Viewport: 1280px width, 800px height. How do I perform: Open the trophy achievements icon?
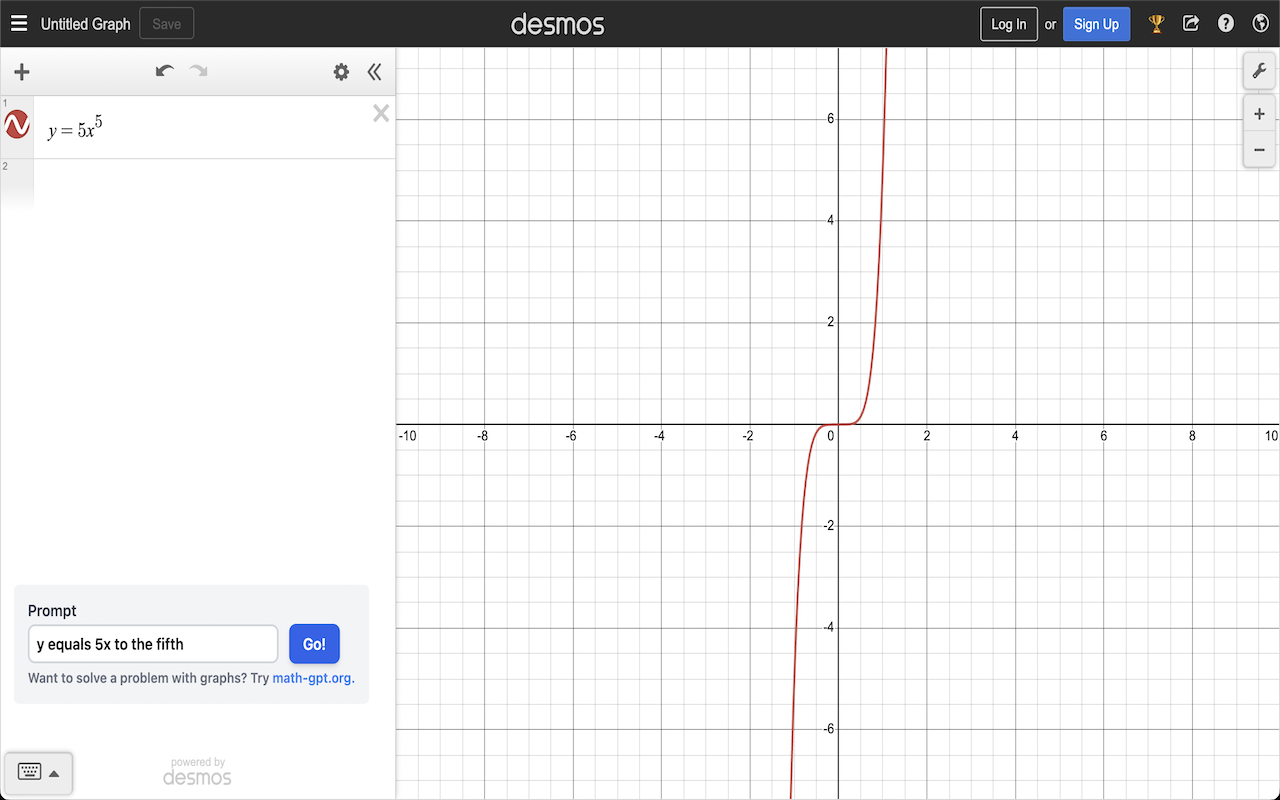pos(1156,23)
